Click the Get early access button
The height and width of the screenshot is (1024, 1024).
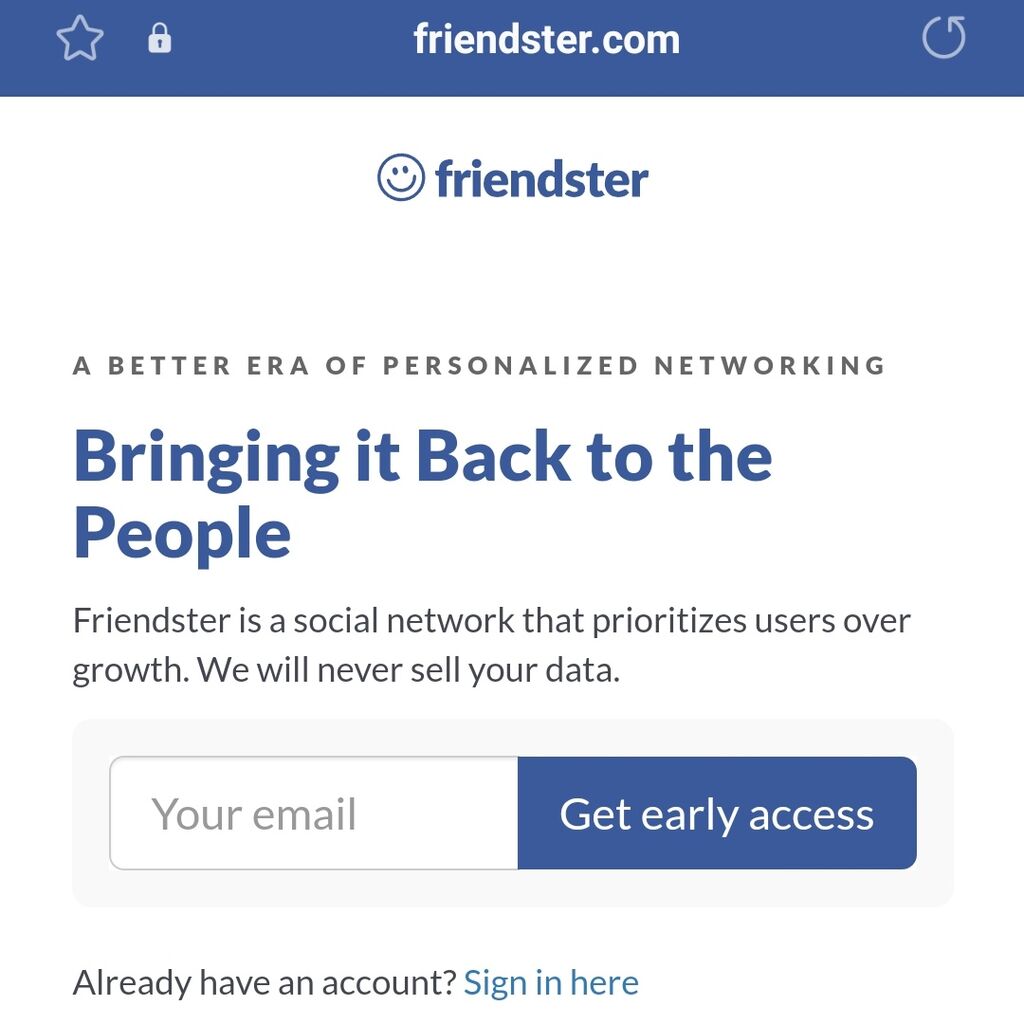click(x=717, y=813)
